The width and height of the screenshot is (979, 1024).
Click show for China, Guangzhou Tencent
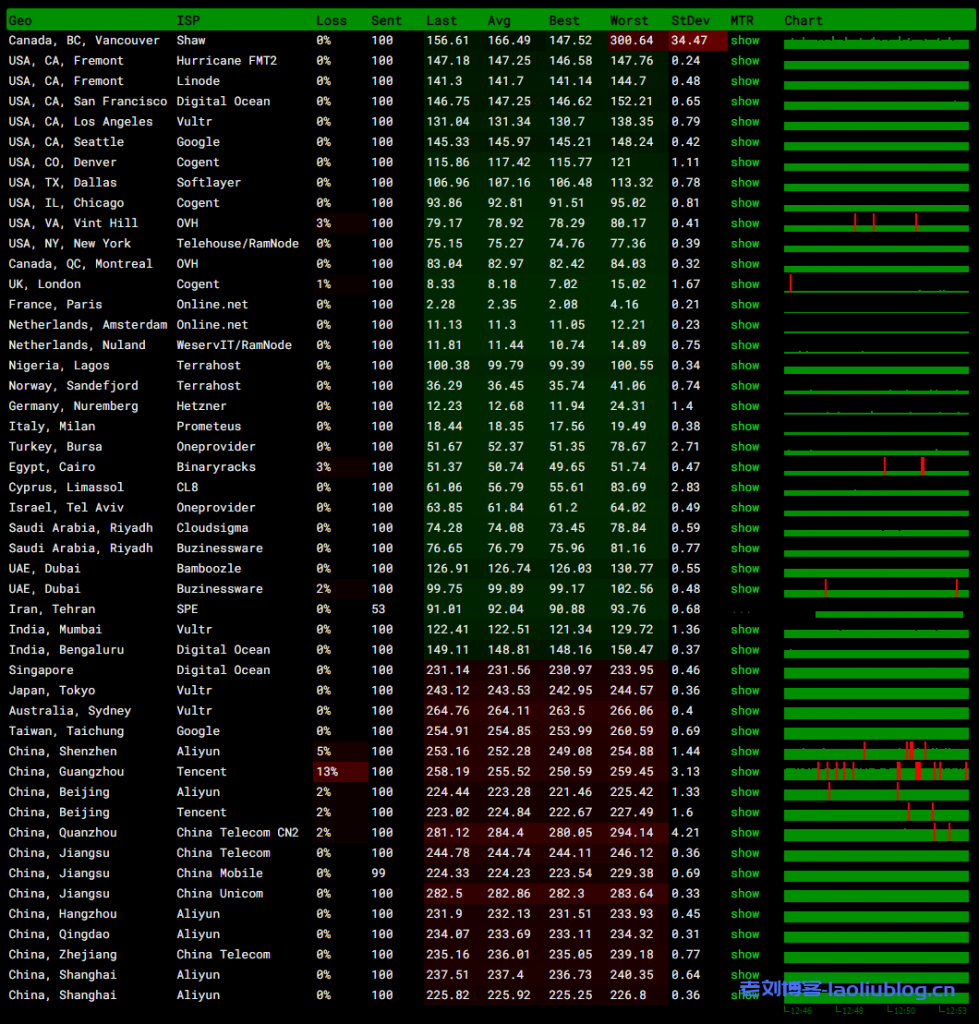click(x=744, y=772)
